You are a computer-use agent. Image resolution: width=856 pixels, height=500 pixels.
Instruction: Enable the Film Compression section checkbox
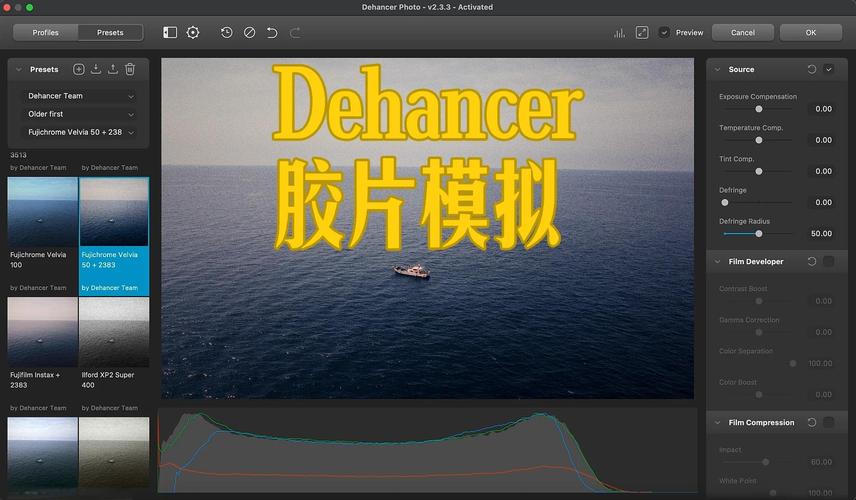click(x=828, y=422)
